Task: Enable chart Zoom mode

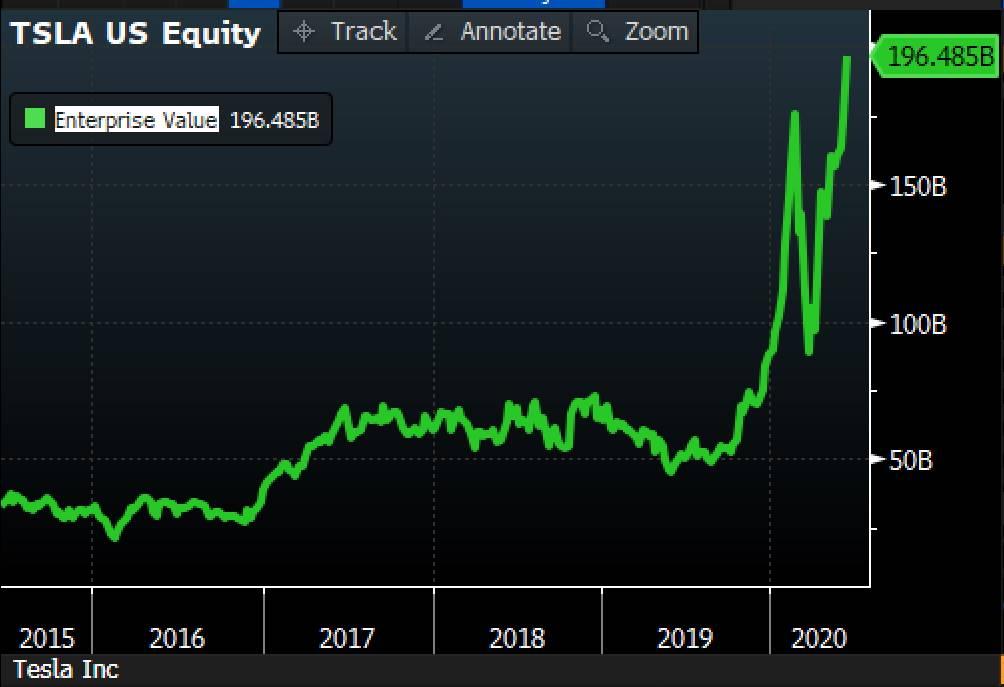Action: click(x=635, y=31)
